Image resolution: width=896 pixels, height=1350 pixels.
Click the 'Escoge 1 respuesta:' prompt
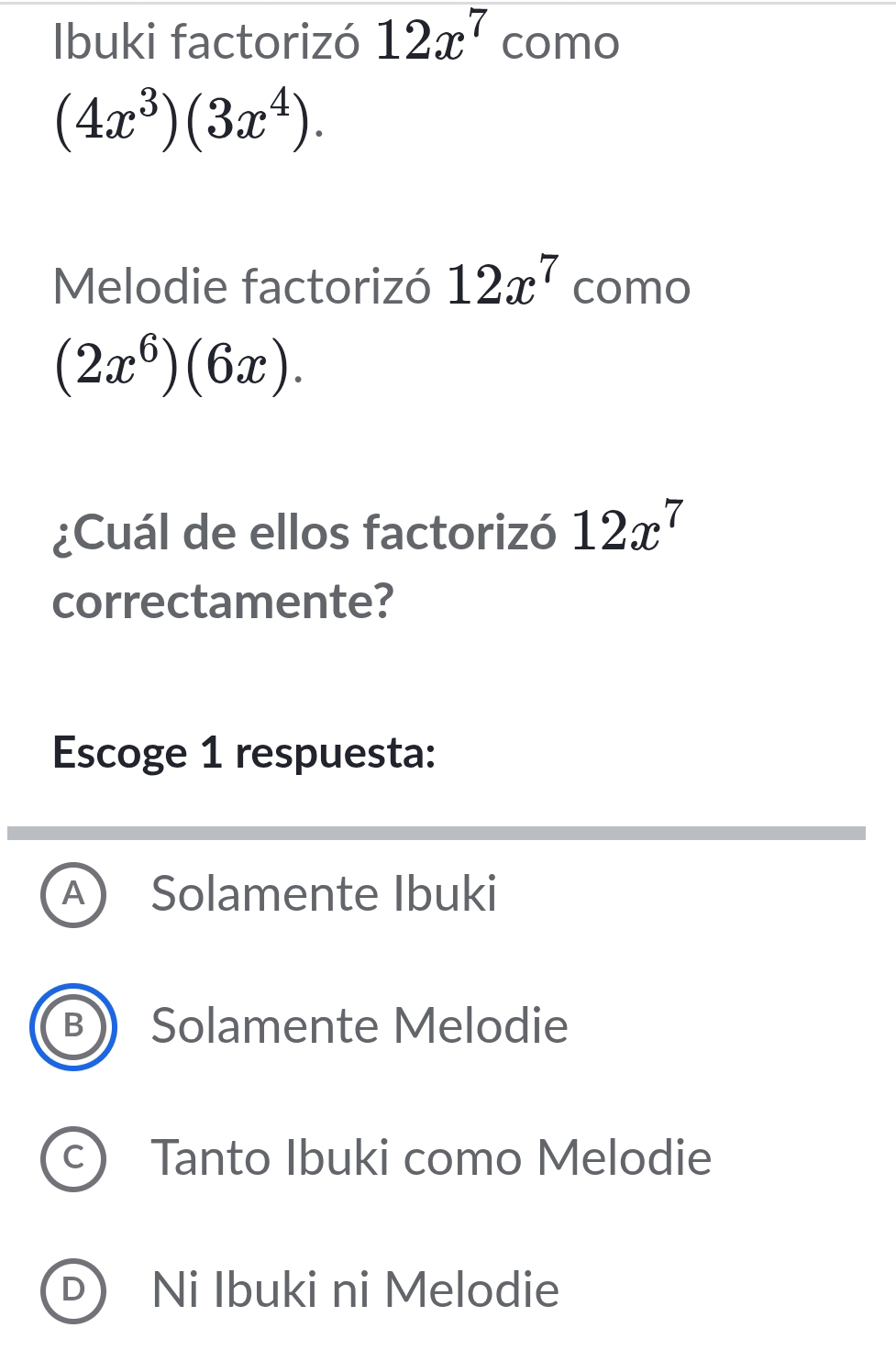tap(244, 753)
